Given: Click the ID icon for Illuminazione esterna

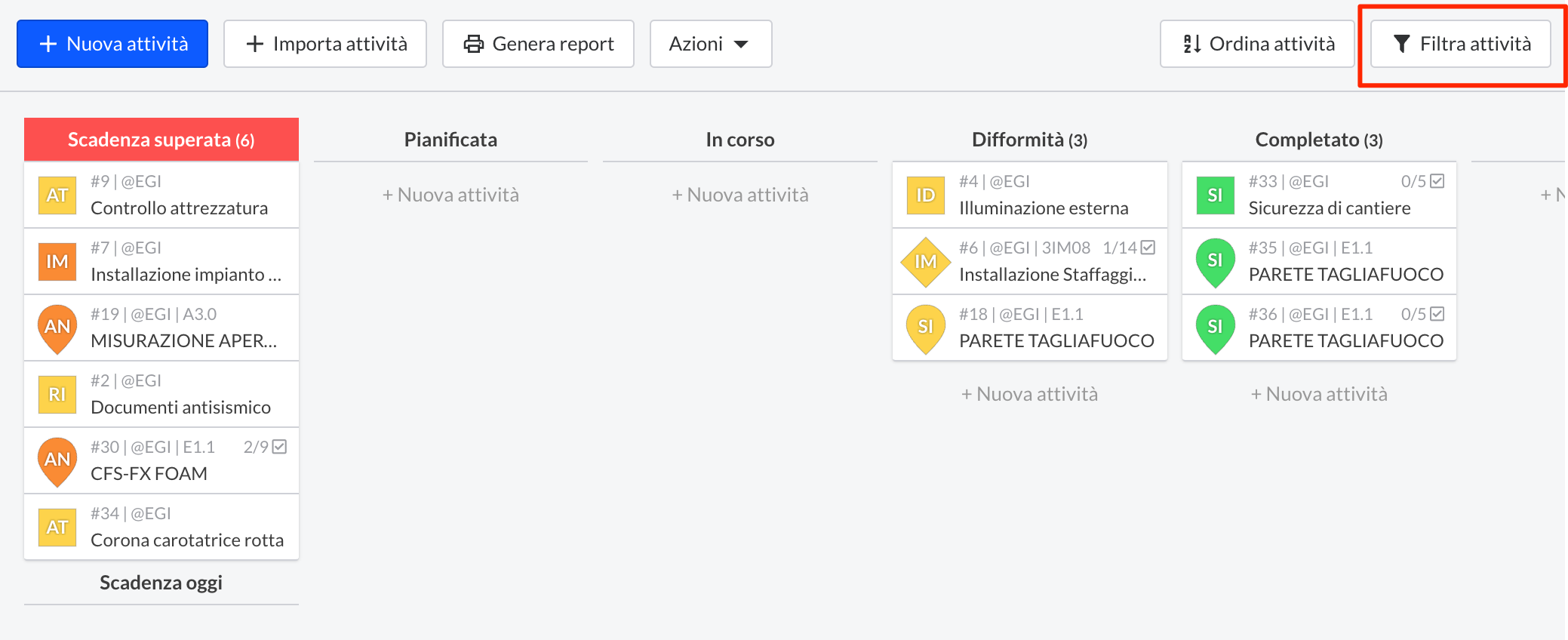Looking at the screenshot, I should coord(925,195).
